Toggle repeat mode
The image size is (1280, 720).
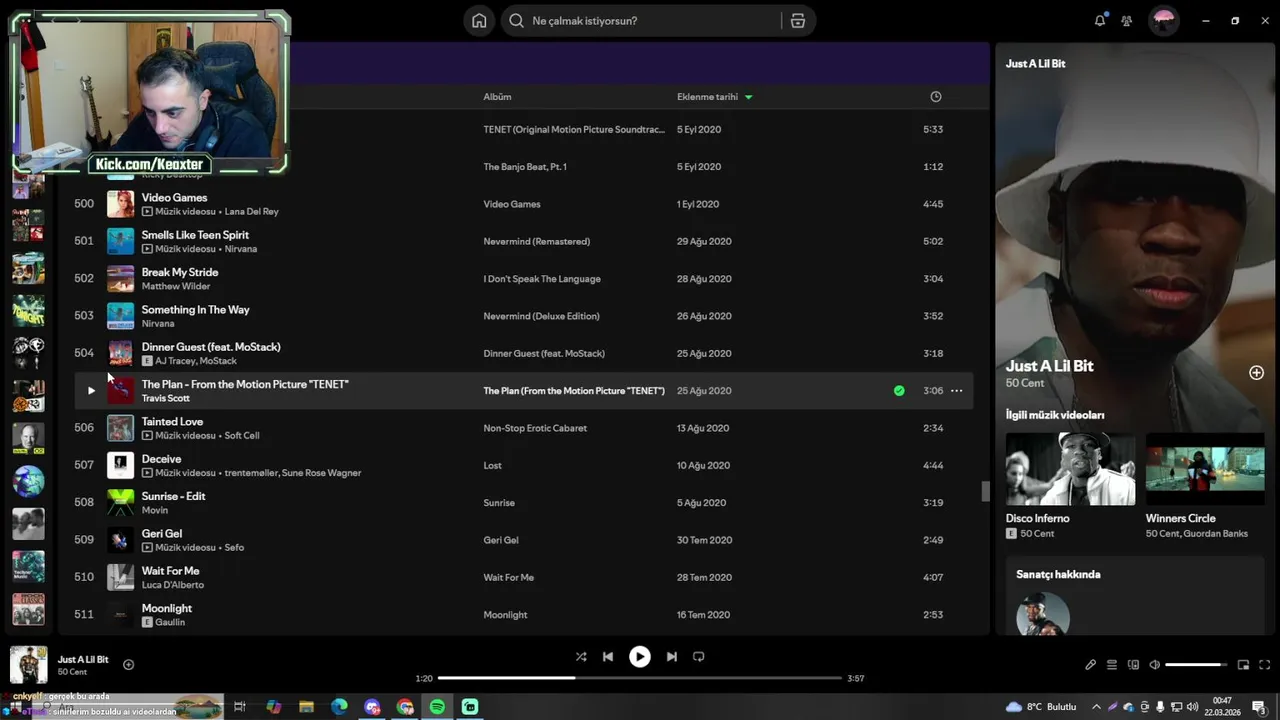[x=699, y=657]
